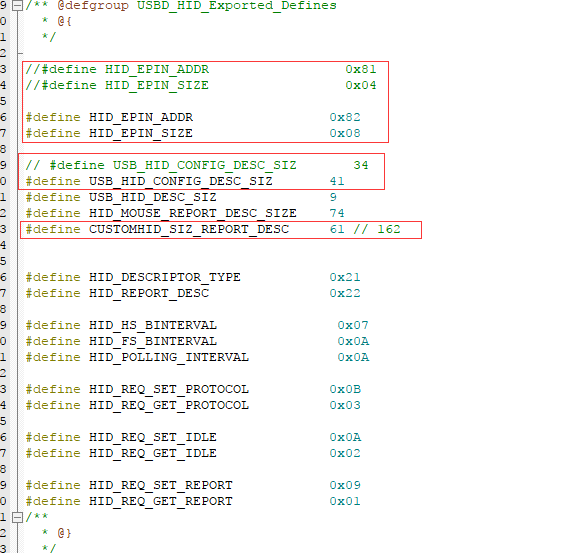Select value 0x09 of HID_REQ_SET_REPORT
This screenshot has width=564, height=553.
(345, 485)
